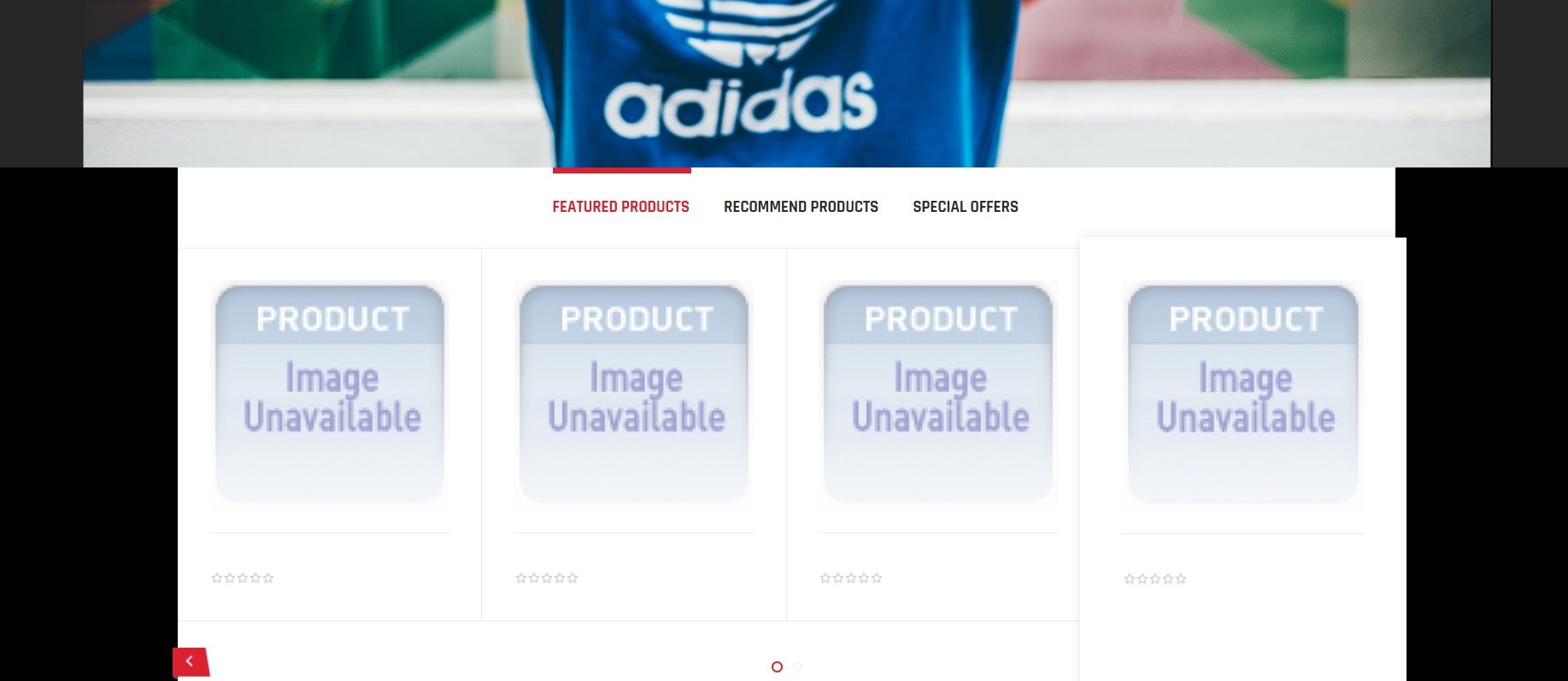Show the Special Offers tab

[966, 207]
